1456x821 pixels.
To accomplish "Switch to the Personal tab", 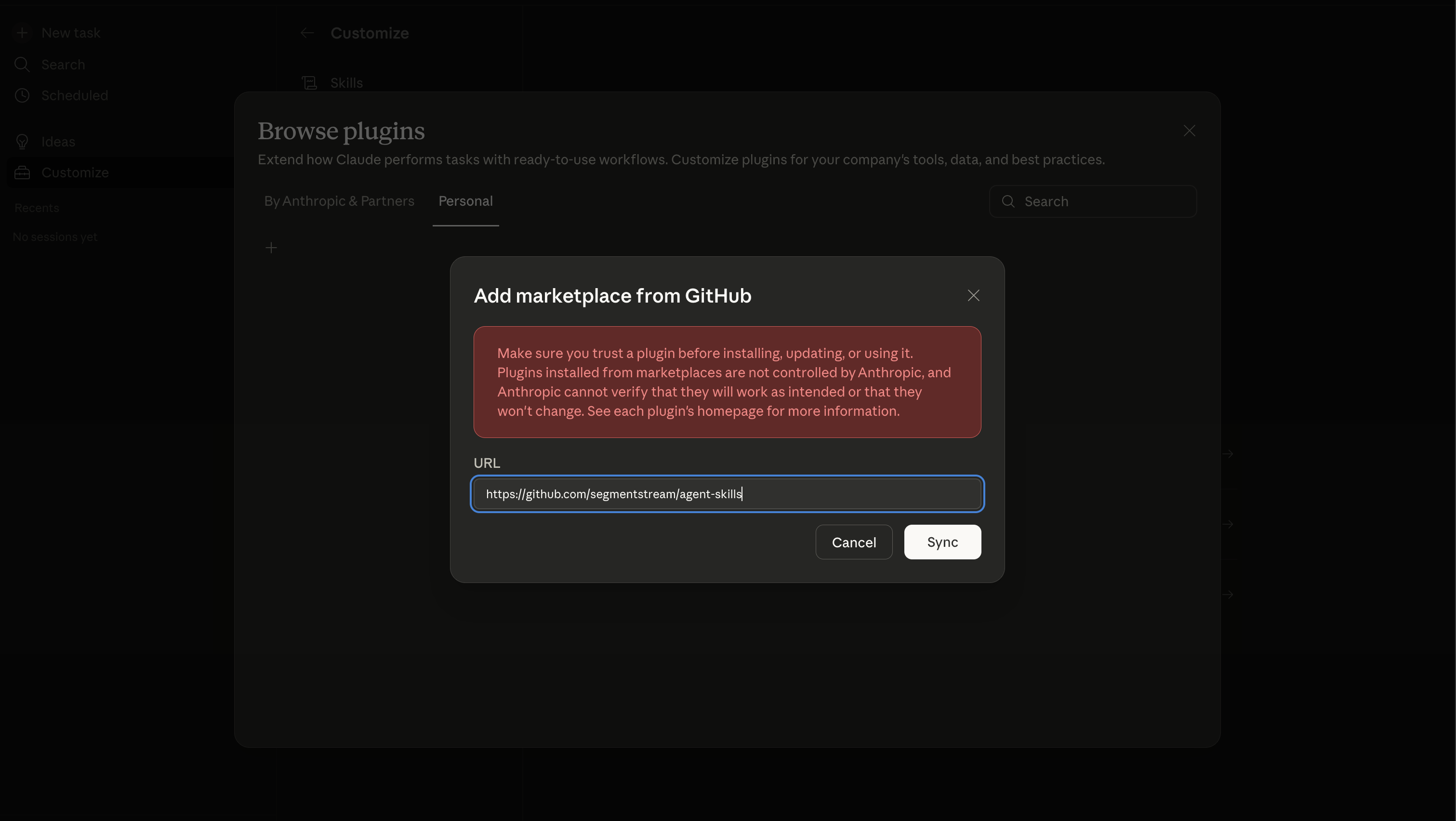I will 465,201.
